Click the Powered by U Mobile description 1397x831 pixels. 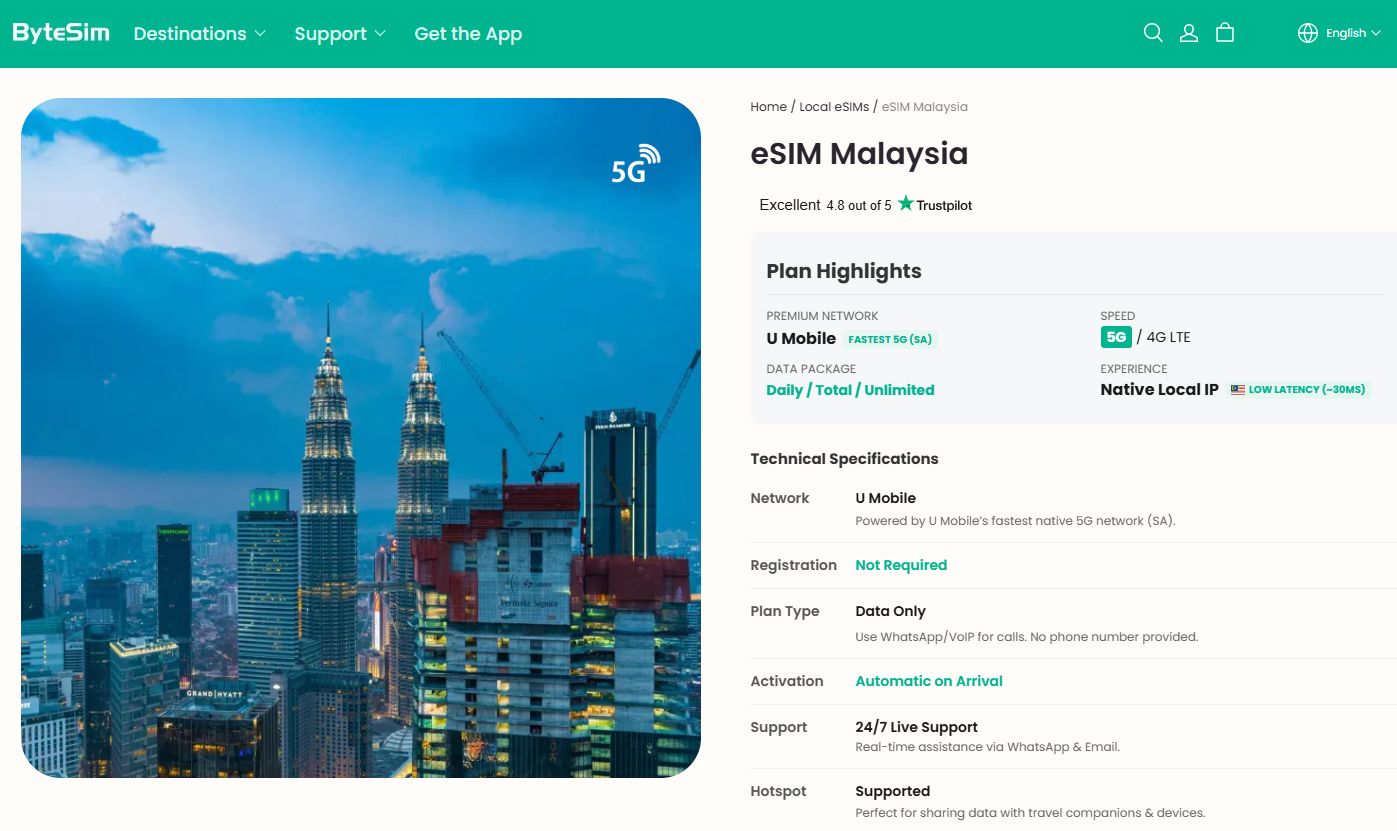click(1016, 521)
